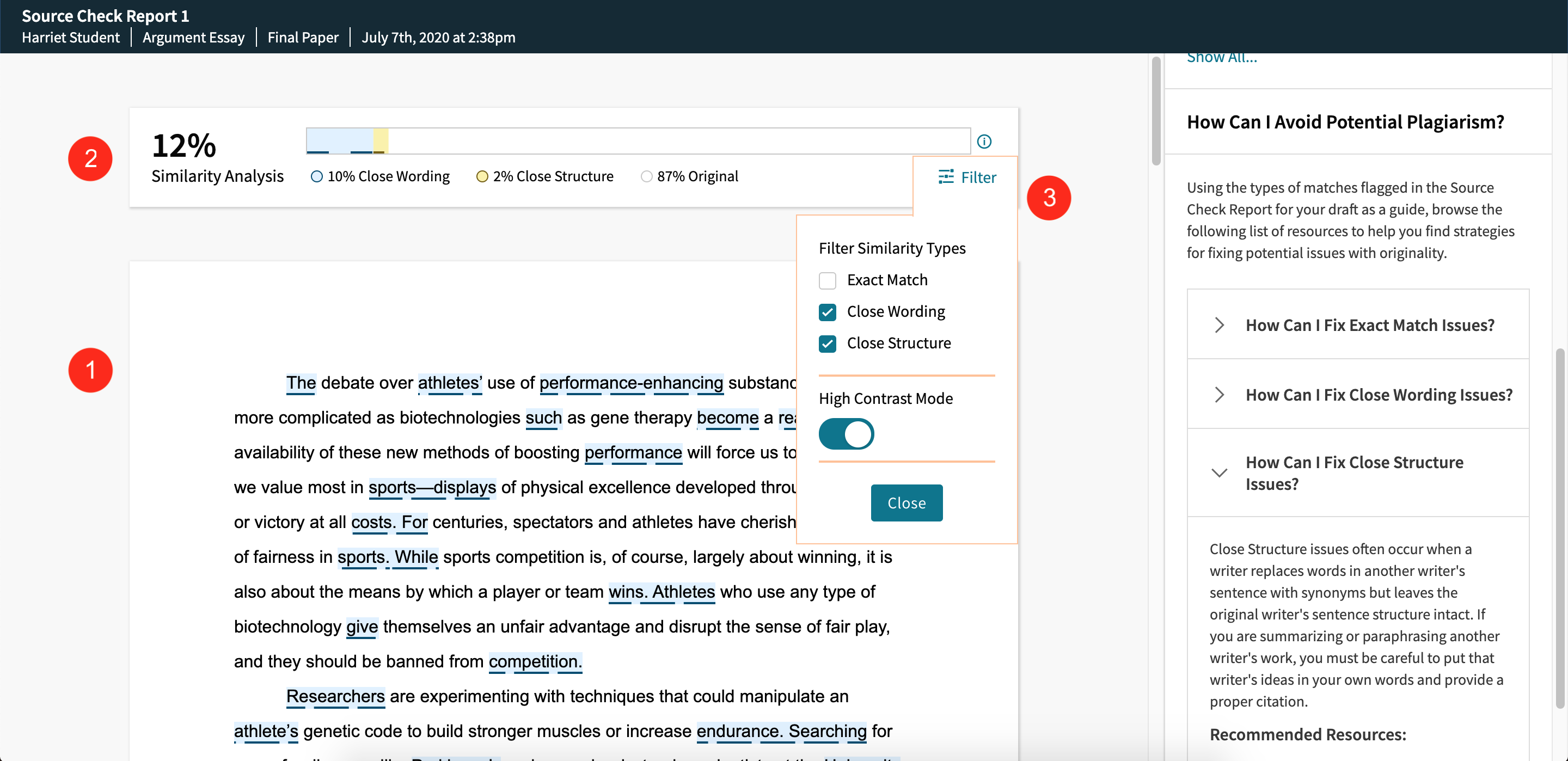1568x761 pixels.
Task: Select the 87% Original legend circle
Action: click(x=646, y=176)
